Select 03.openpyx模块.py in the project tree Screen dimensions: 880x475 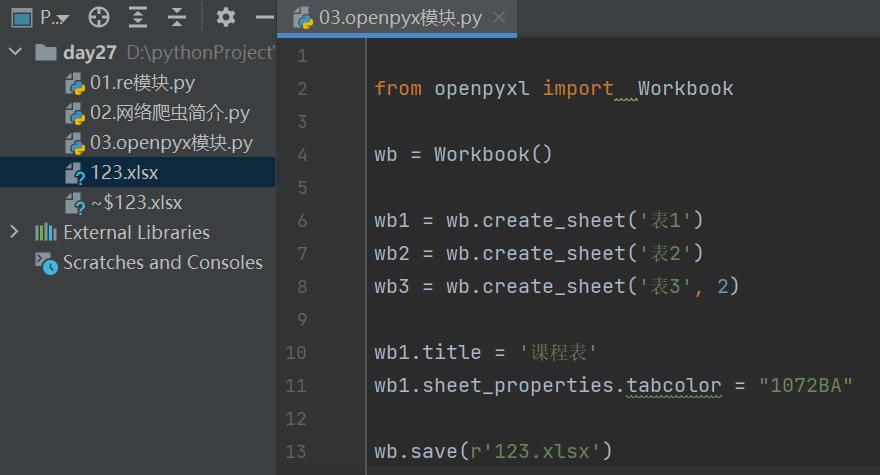(171, 143)
